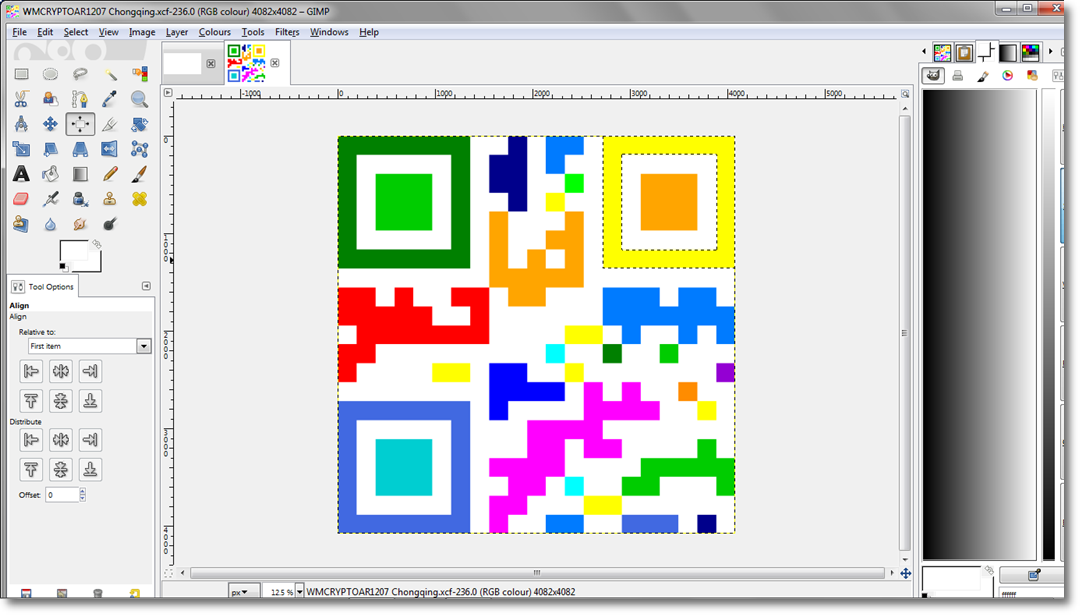Select the Select by Colour tool
The width and height of the screenshot is (1080, 615).
click(x=139, y=74)
